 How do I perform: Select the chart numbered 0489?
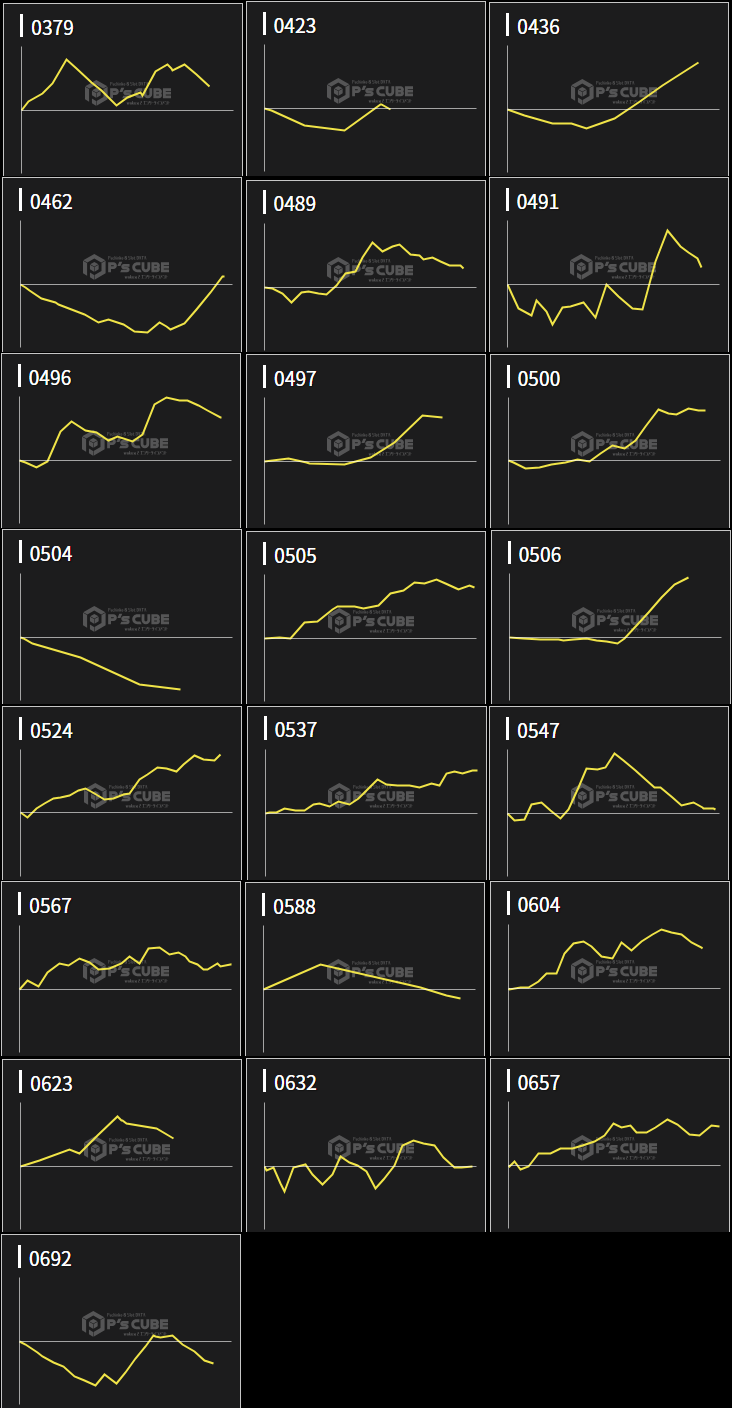tap(366, 266)
